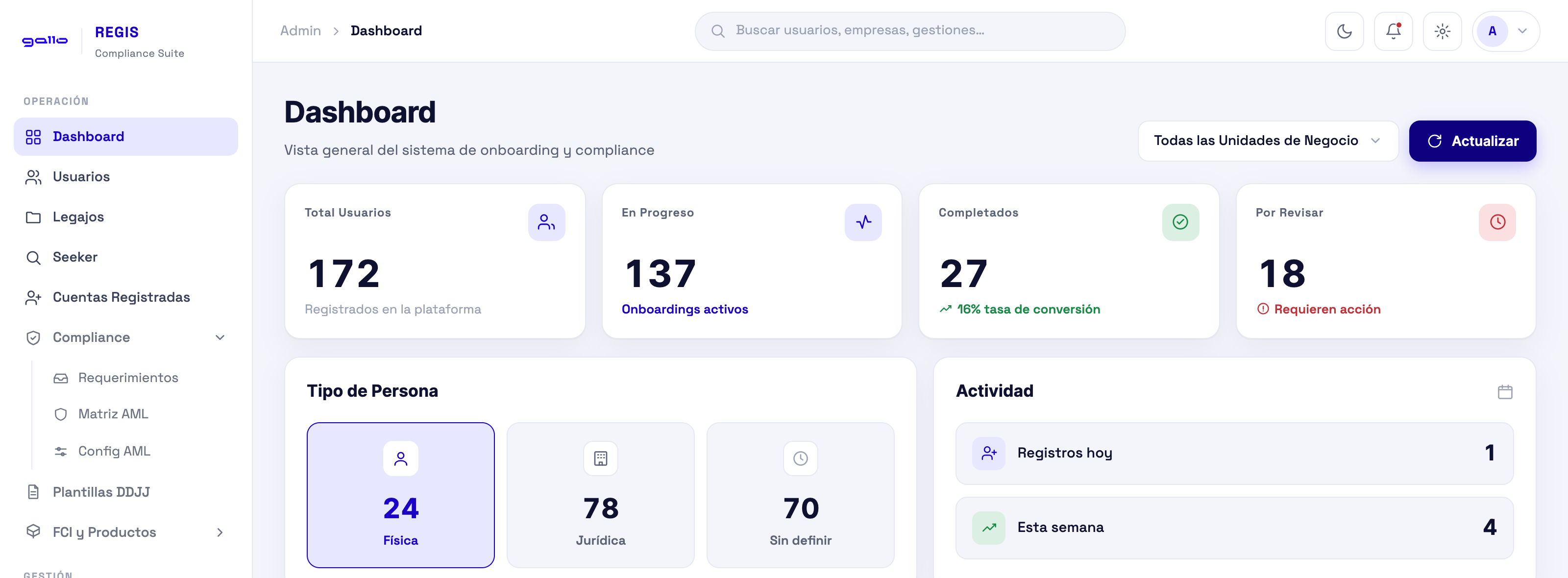
Task: Open Seeker search page
Action: [x=125, y=257]
